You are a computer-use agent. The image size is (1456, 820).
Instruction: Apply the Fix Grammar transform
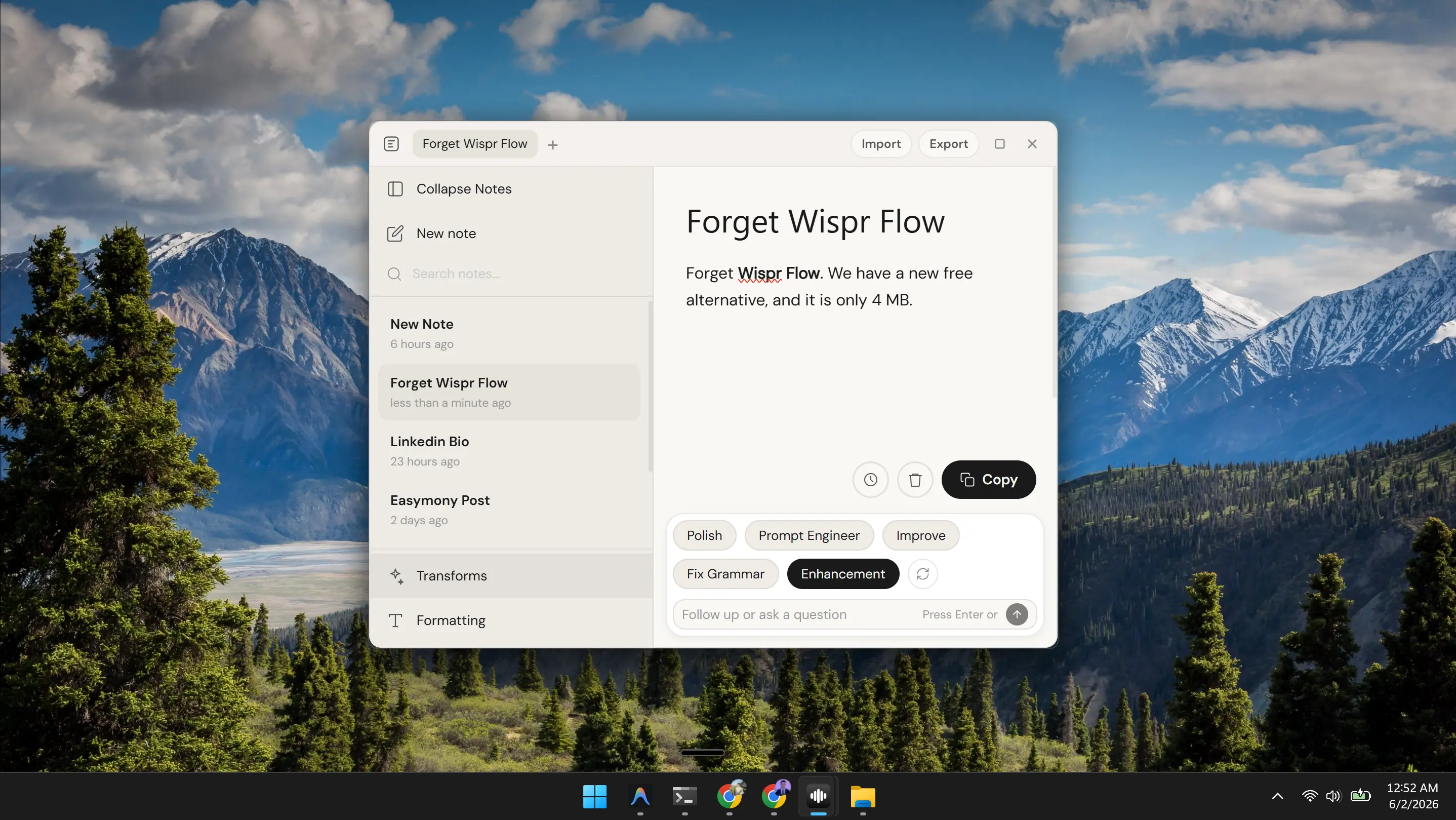pos(725,574)
